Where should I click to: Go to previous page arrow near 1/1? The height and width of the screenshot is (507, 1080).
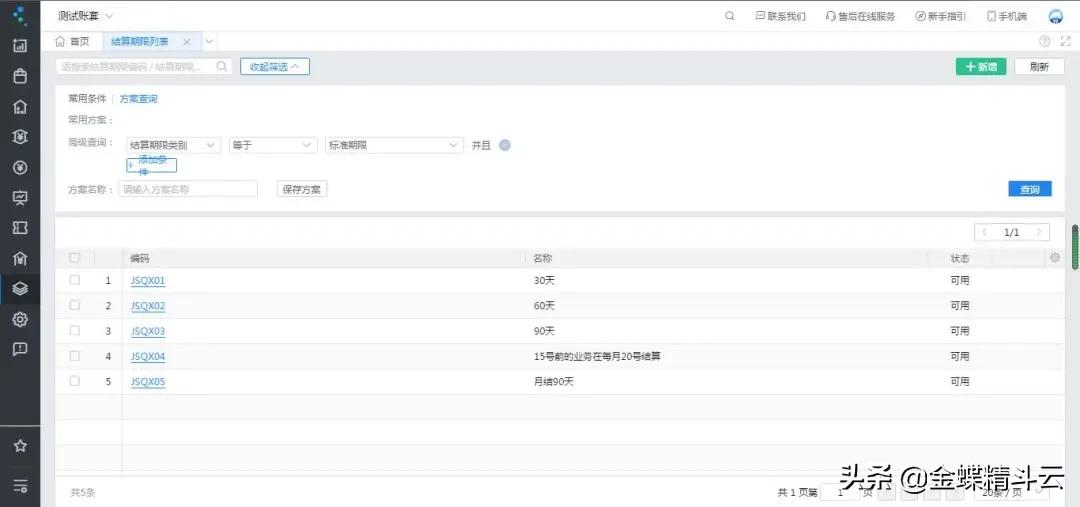[x=984, y=232]
